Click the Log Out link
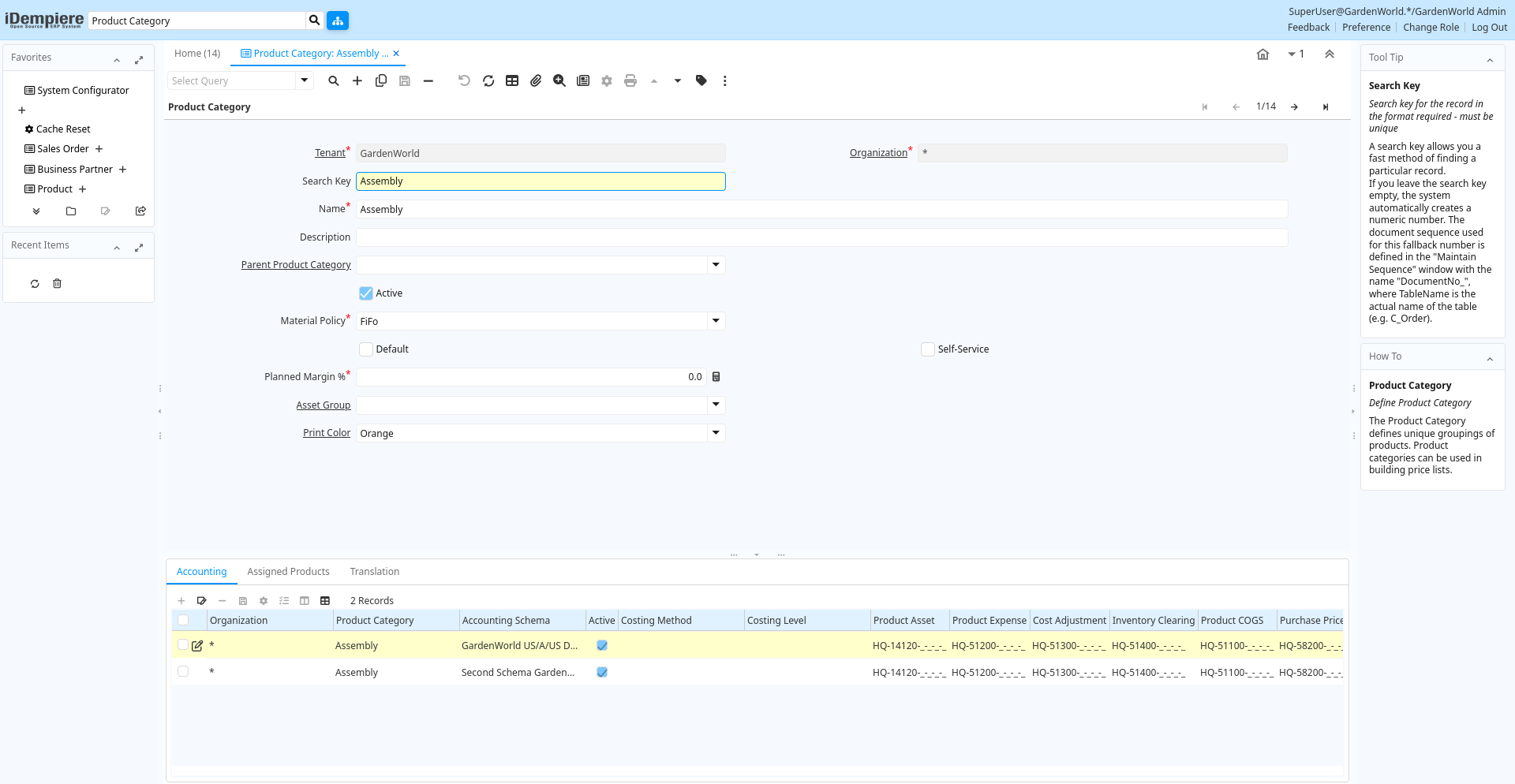1515x784 pixels. 1489,28
